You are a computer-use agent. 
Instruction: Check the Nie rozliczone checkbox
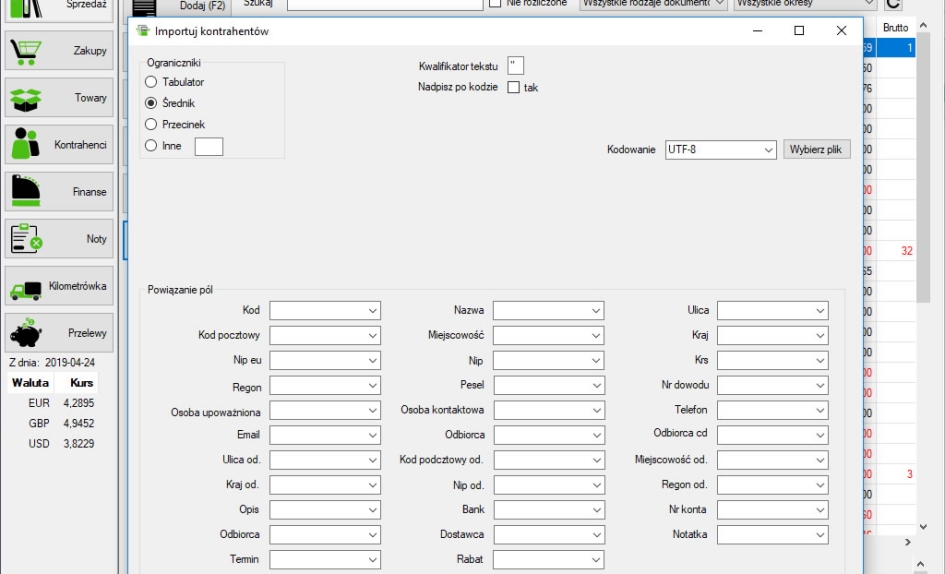(494, 4)
